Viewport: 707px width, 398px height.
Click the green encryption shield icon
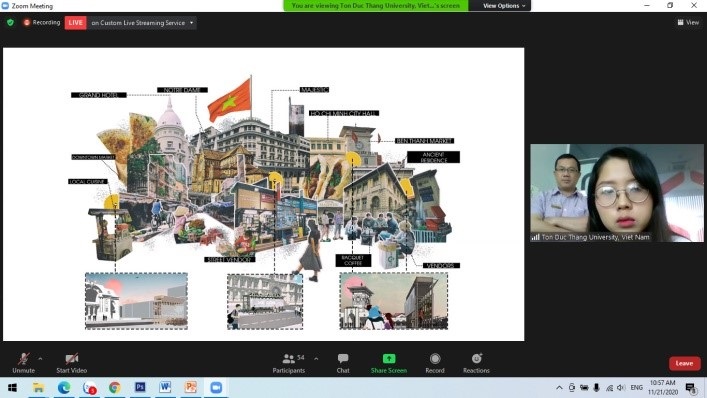pos(10,22)
